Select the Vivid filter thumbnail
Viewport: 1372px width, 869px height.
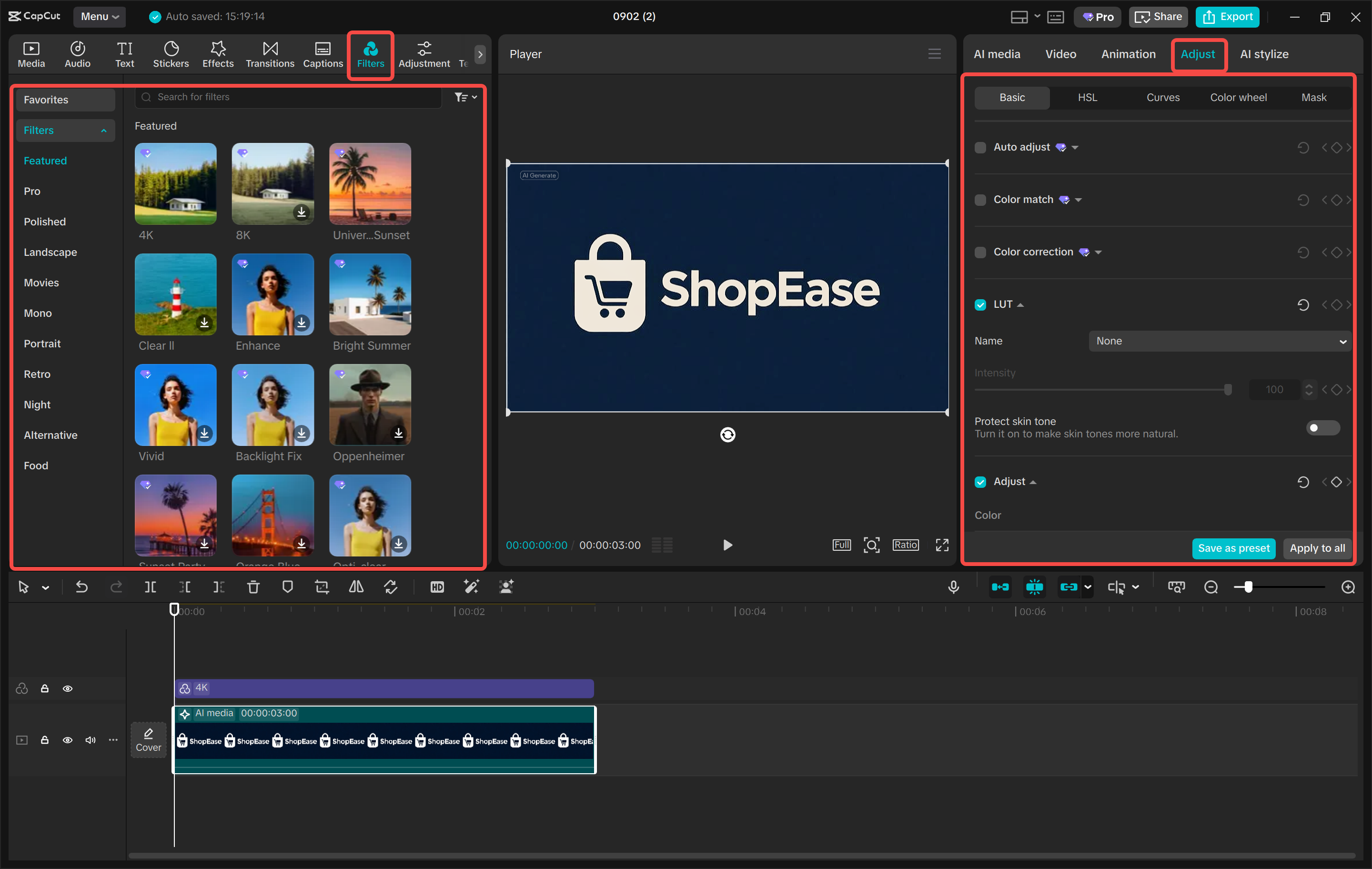tap(175, 405)
